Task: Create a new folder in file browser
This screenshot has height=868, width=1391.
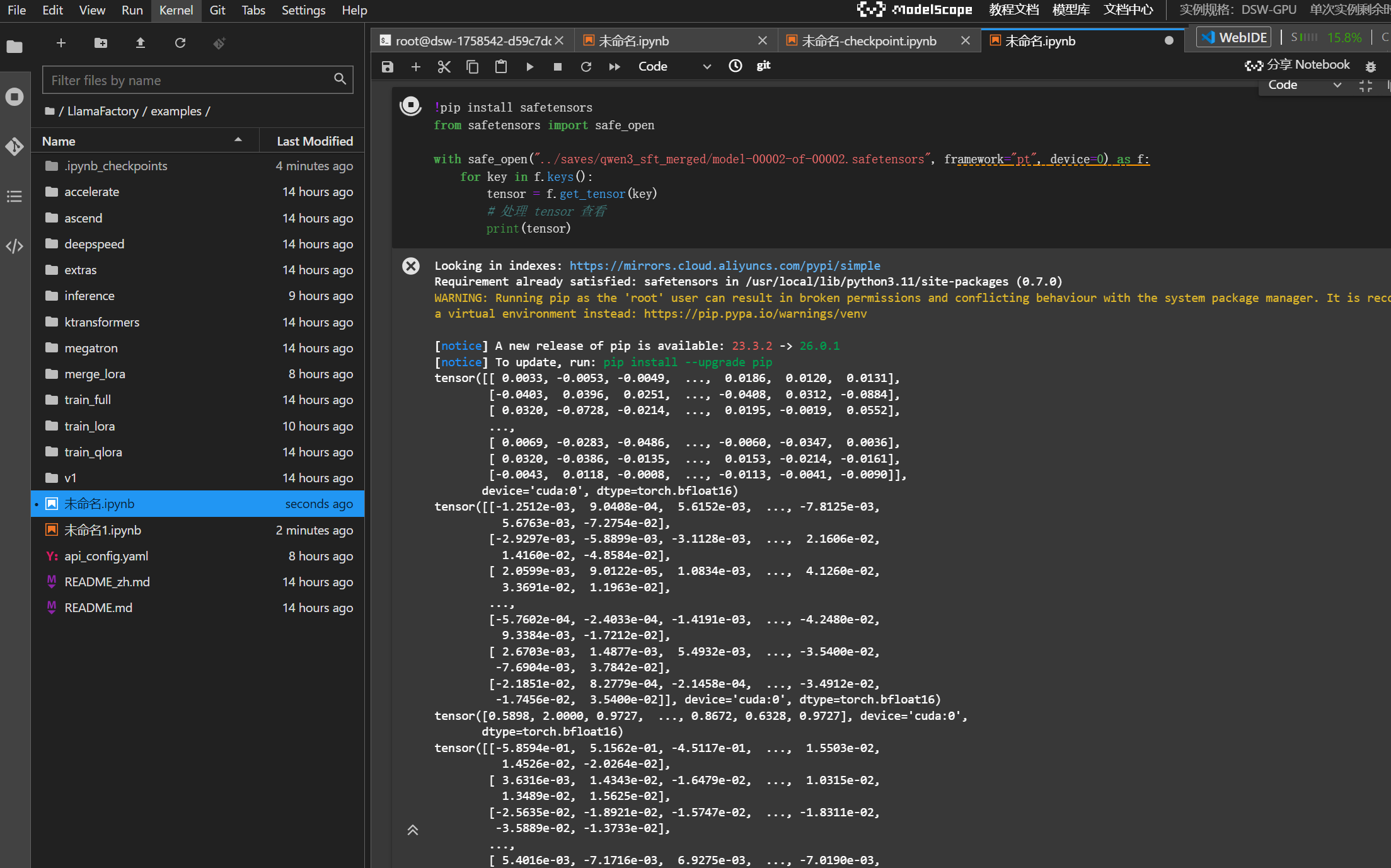Action: [100, 43]
